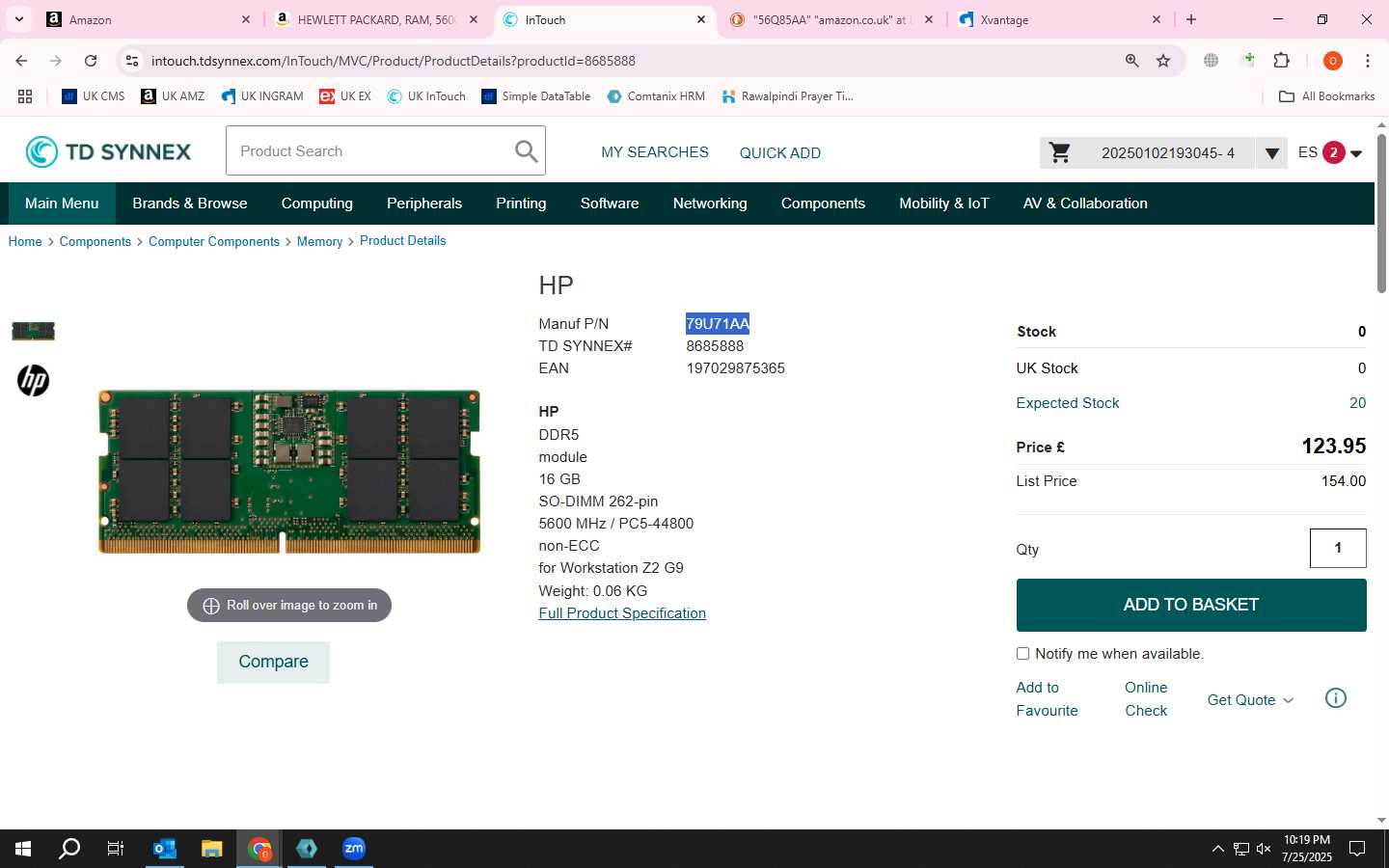Open the Software menu
Screen dimensions: 1389x868
click(x=610, y=203)
